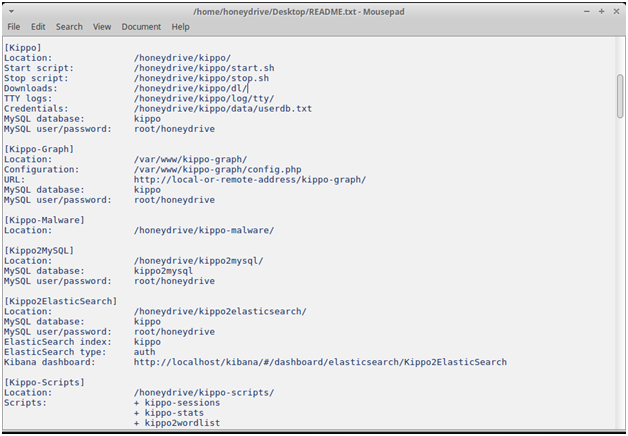Place cursor on the [Kippo] header
Image resolution: width=628 pixels, height=436 pixels.
22,47
